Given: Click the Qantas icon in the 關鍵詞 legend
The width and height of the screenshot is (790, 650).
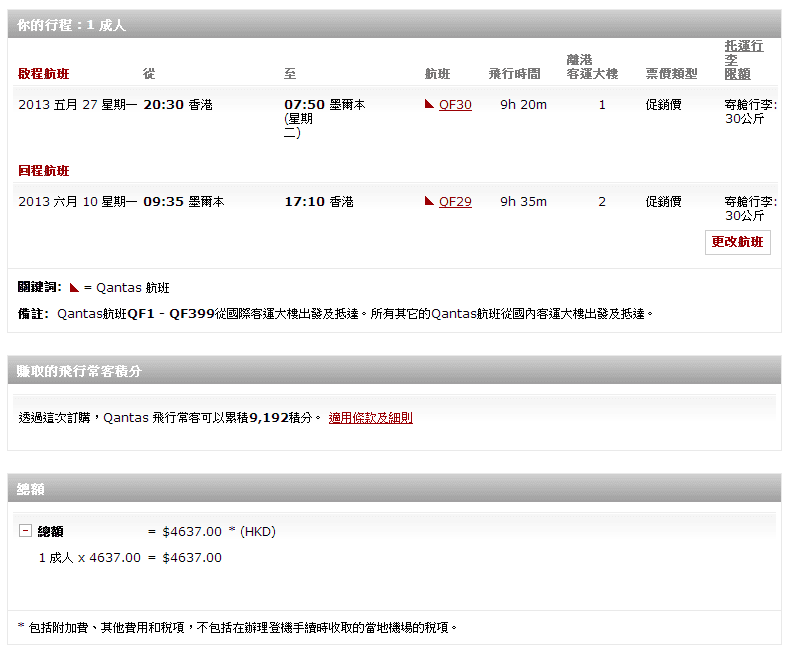Looking at the screenshot, I should (x=74, y=287).
